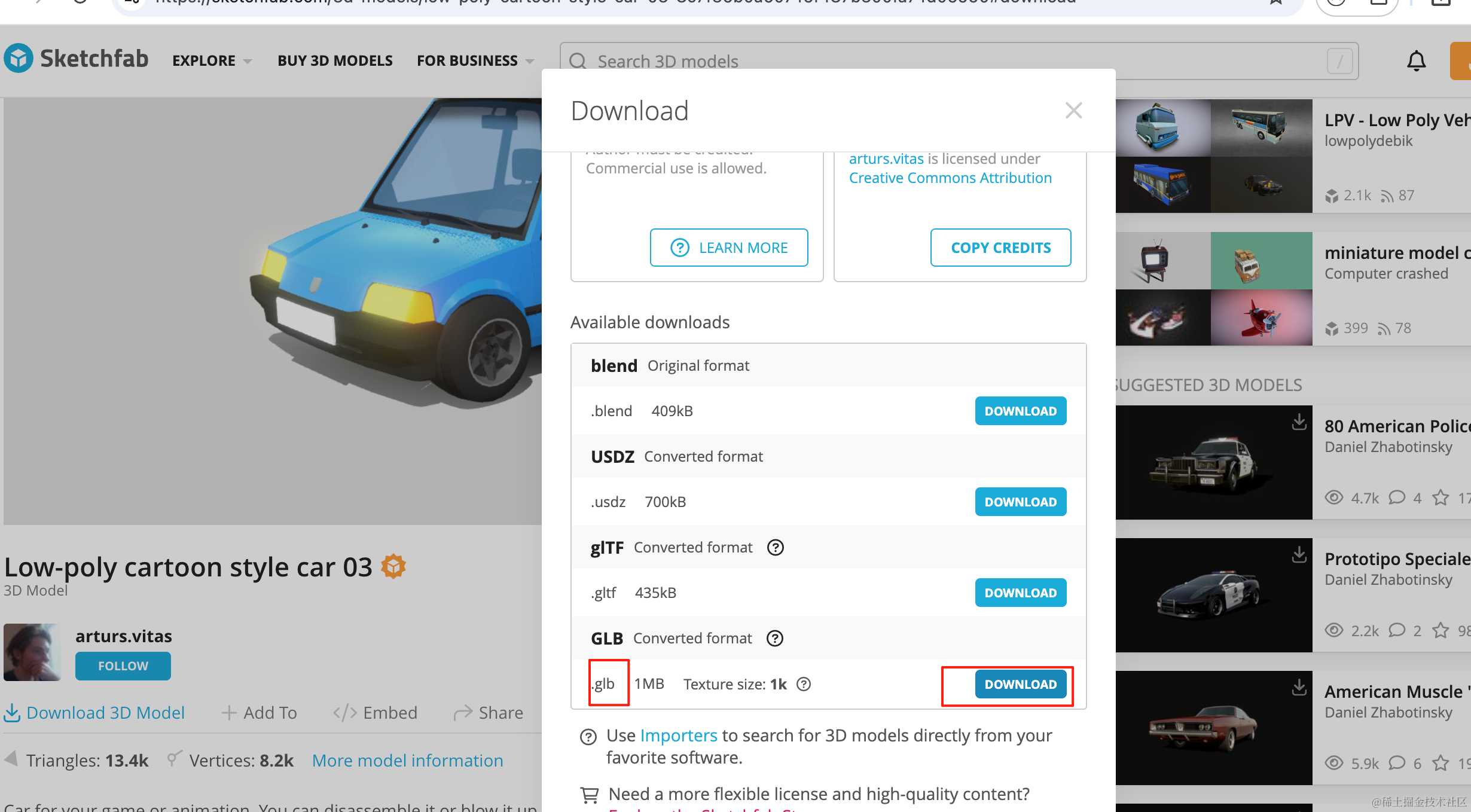Open 80 American Police title link

click(1397, 426)
